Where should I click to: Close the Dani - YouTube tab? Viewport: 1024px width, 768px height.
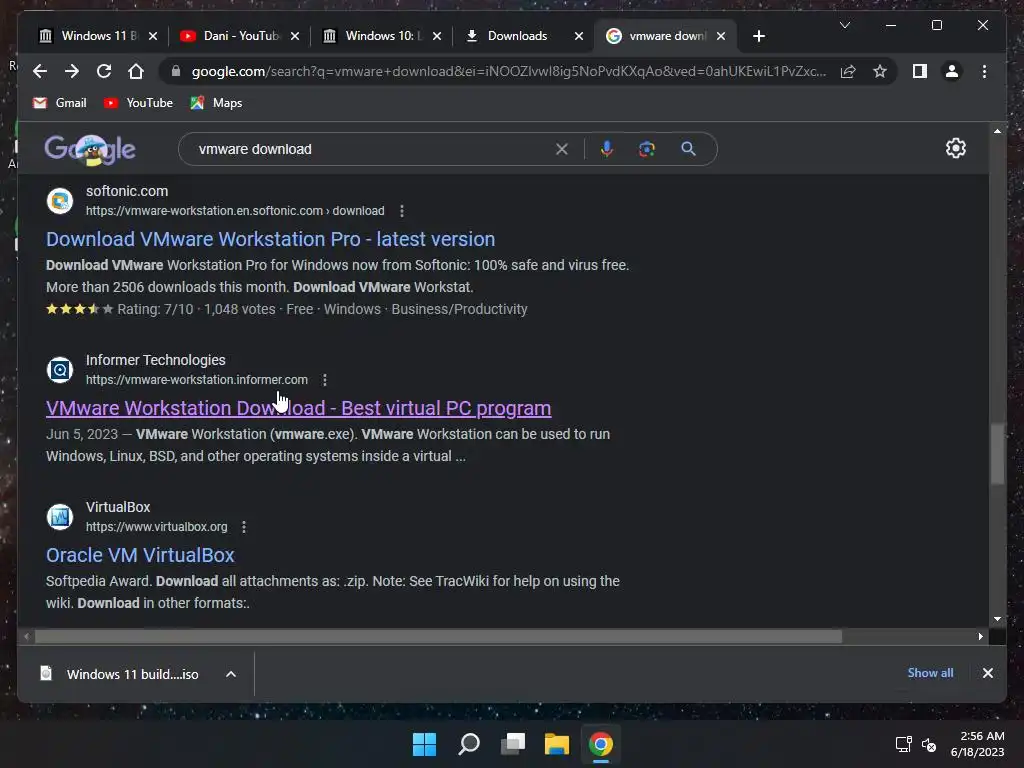coord(295,36)
